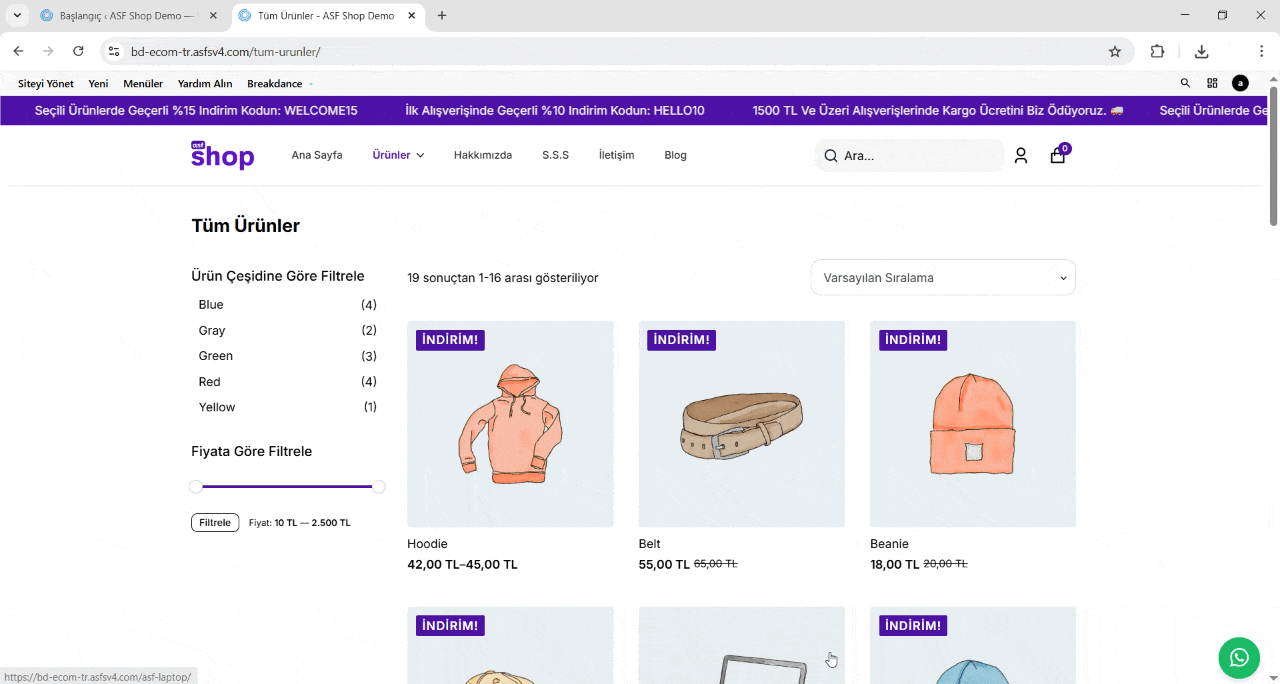The height and width of the screenshot is (684, 1280).
Task: Click the Belt product title
Action: pyautogui.click(x=650, y=544)
